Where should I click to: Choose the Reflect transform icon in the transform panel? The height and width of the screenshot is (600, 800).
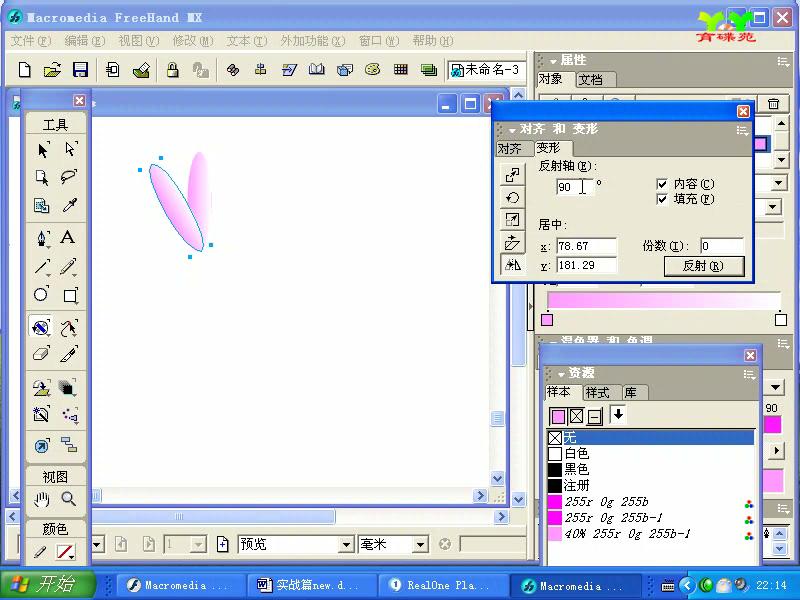pos(512,265)
